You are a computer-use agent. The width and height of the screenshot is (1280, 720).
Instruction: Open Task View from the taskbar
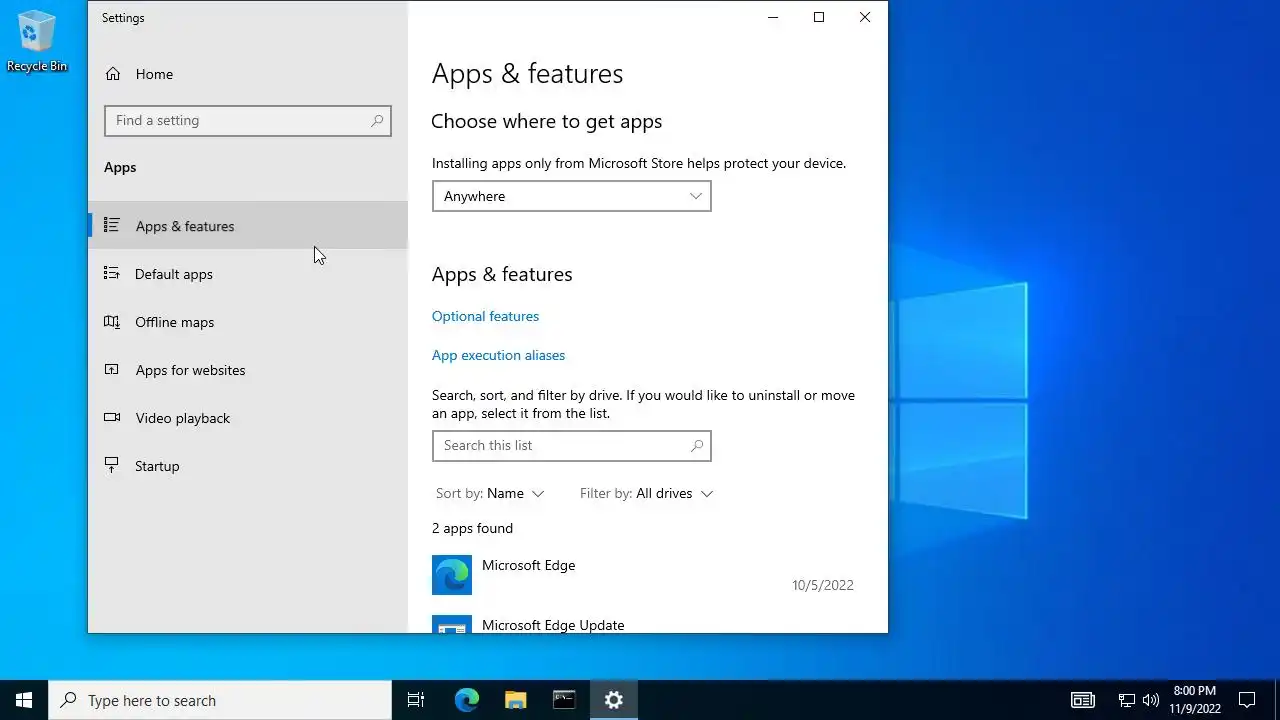[416, 700]
